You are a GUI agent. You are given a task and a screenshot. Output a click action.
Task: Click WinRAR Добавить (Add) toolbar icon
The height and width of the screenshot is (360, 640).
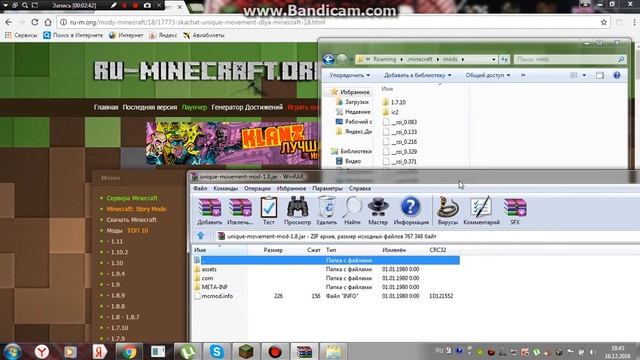[x=209, y=211]
